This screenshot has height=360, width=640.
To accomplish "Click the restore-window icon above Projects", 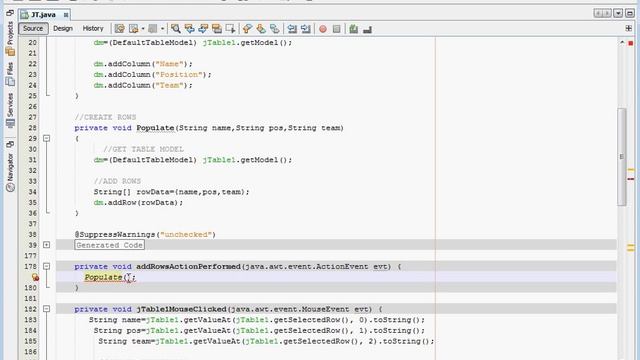I will (x=10, y=13).
